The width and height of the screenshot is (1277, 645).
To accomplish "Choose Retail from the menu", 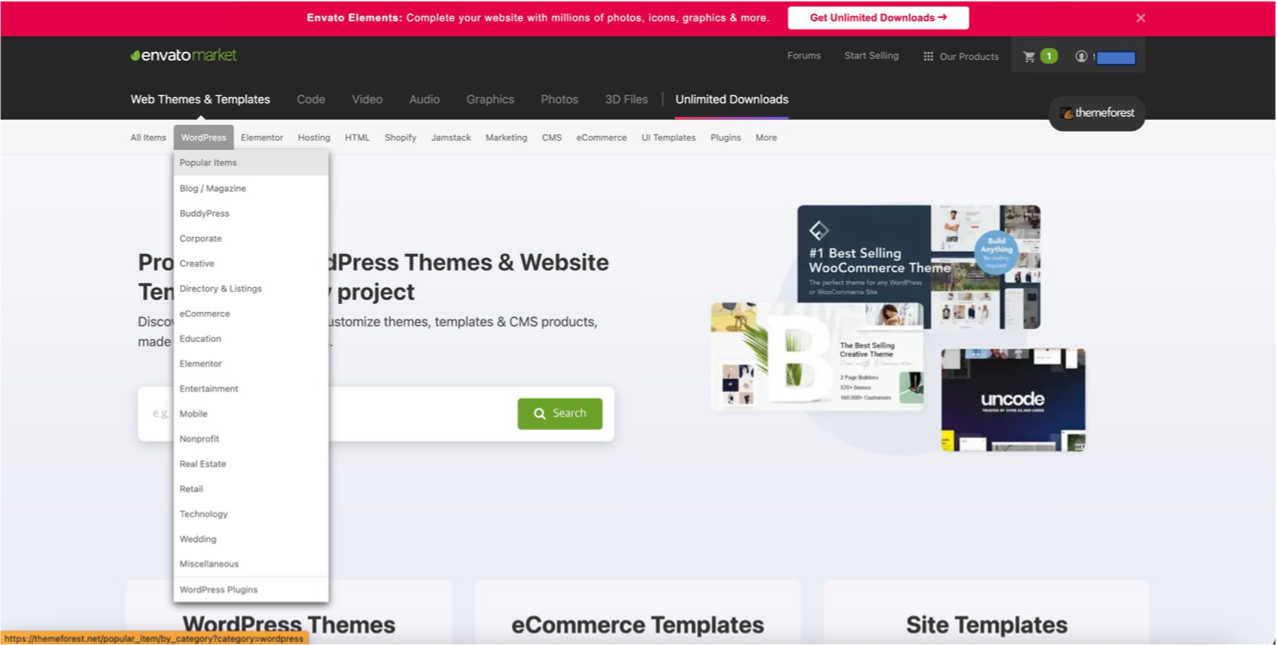I will coord(251,488).
